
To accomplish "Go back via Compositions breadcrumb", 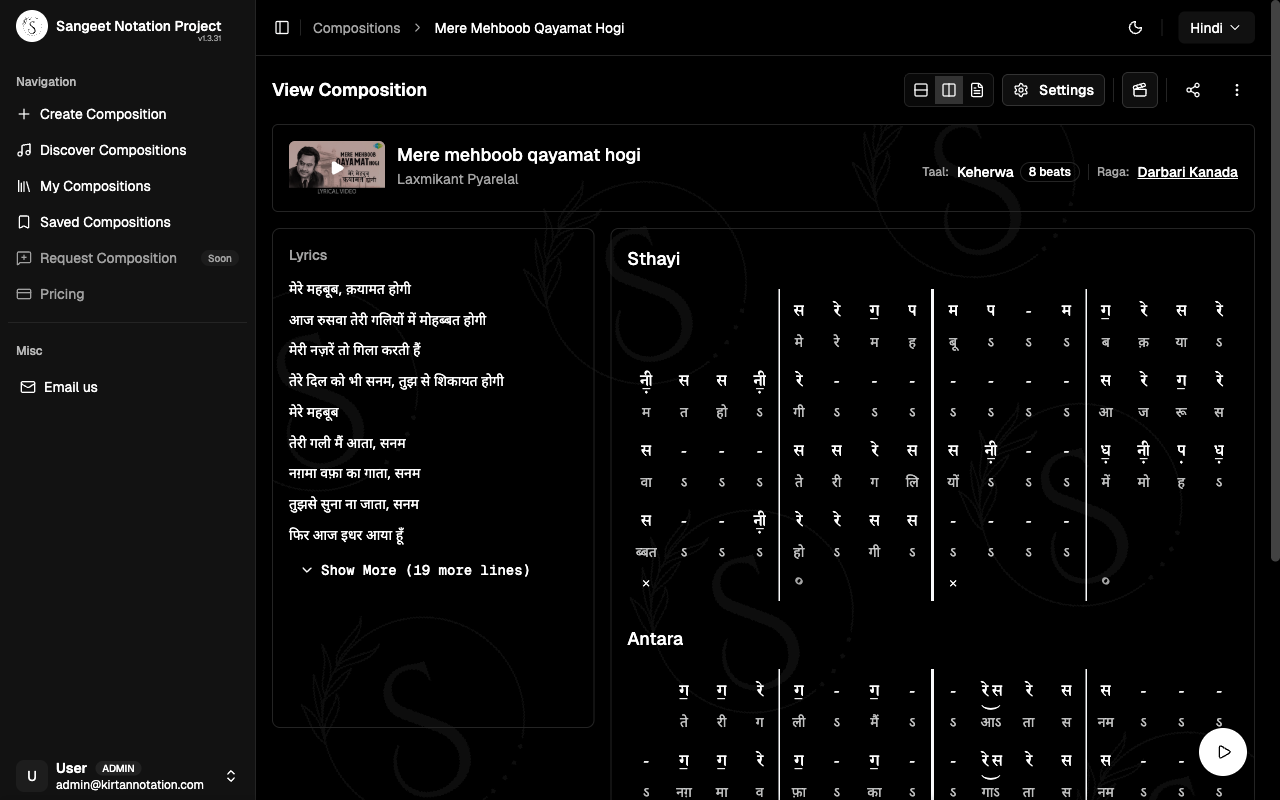I will (x=356, y=28).
